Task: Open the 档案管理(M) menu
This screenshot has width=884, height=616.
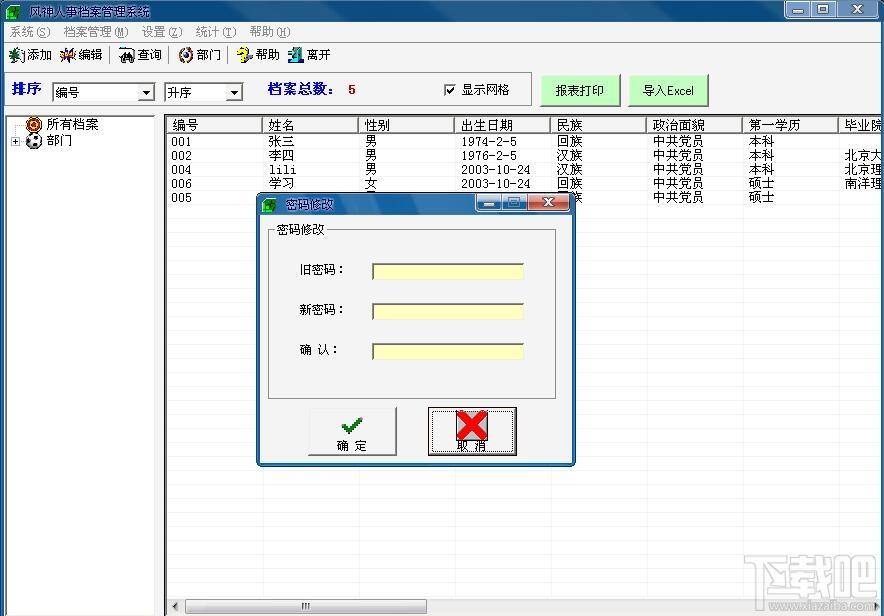Action: click(x=96, y=32)
